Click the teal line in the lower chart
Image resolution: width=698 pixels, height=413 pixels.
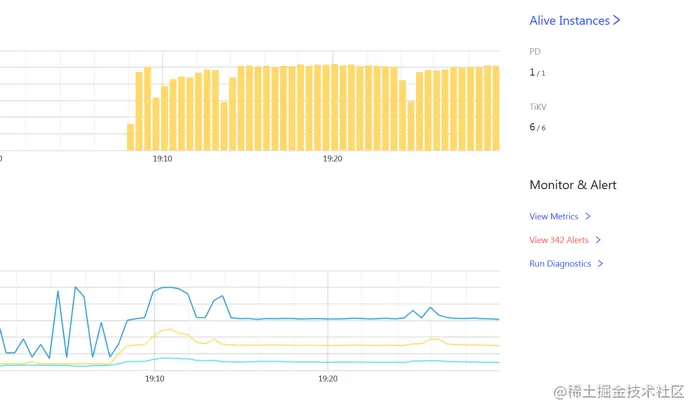(300, 361)
